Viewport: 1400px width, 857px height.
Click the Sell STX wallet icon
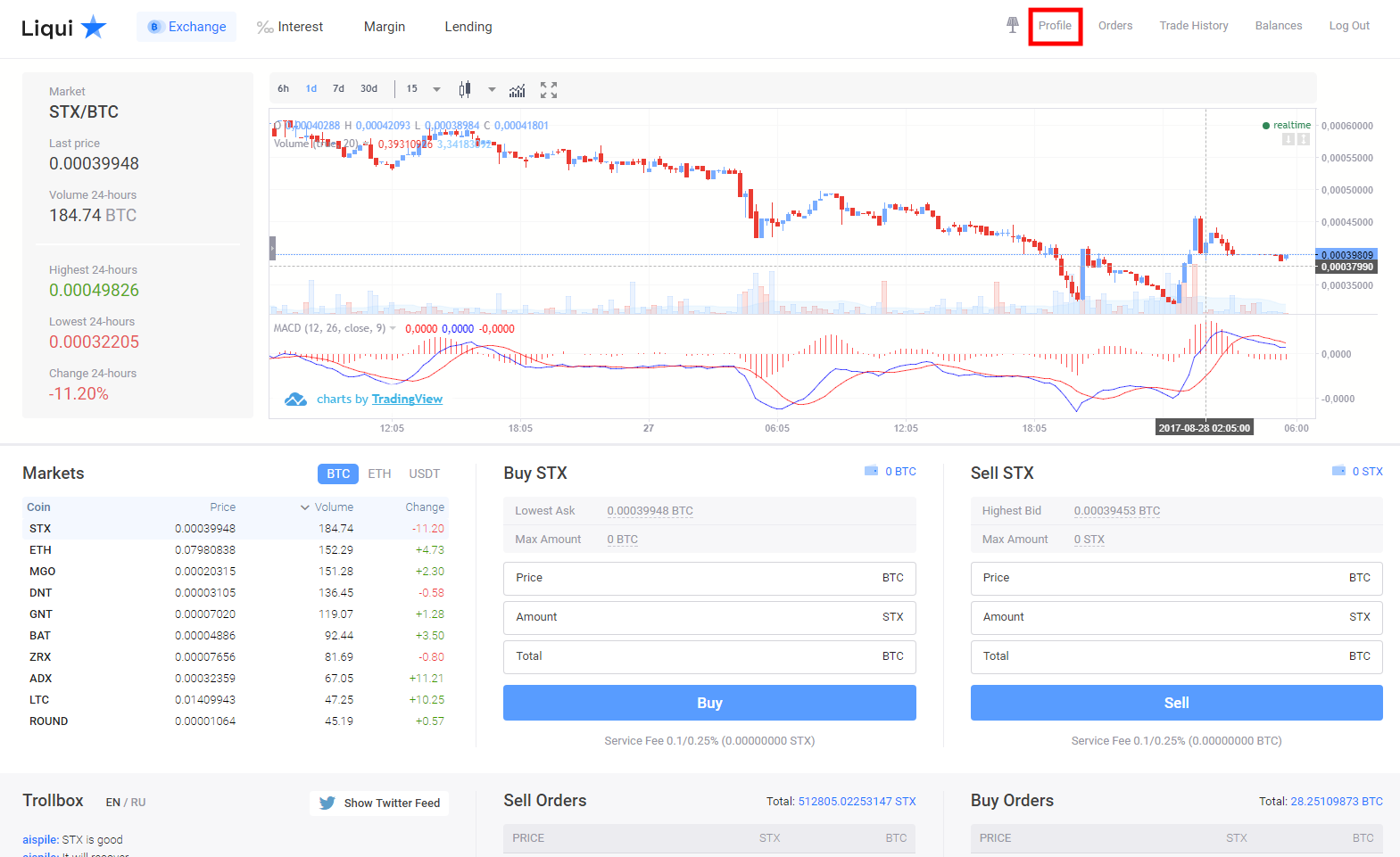coord(1338,471)
